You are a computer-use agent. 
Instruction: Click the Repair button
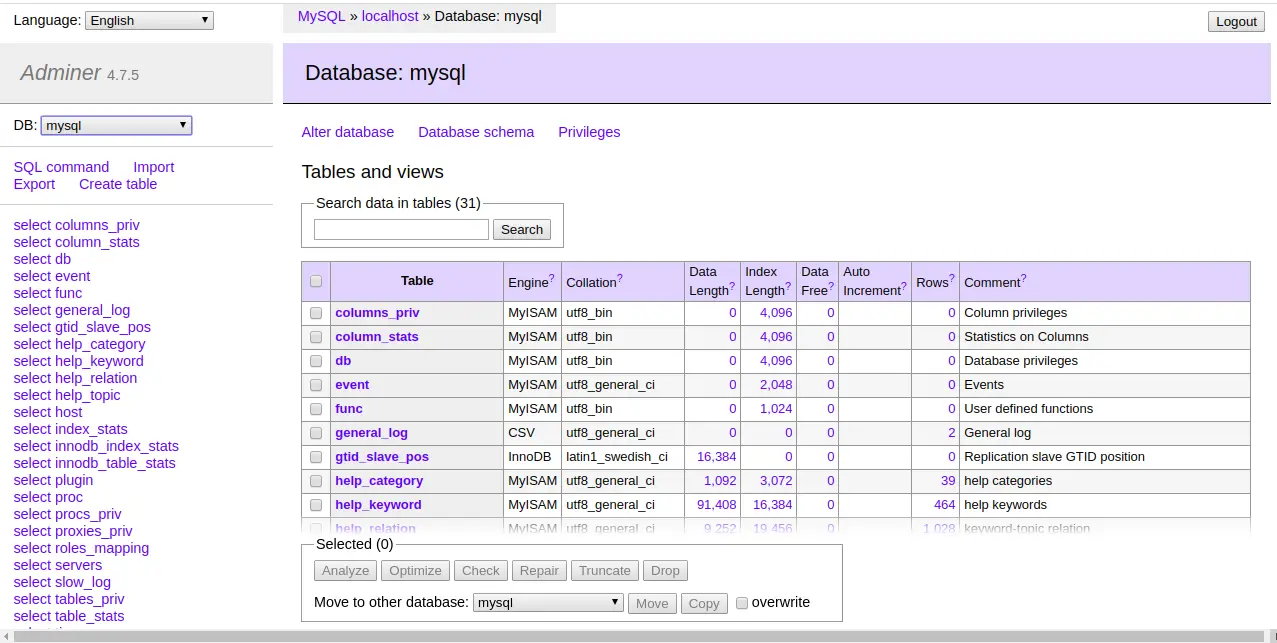[x=539, y=571]
